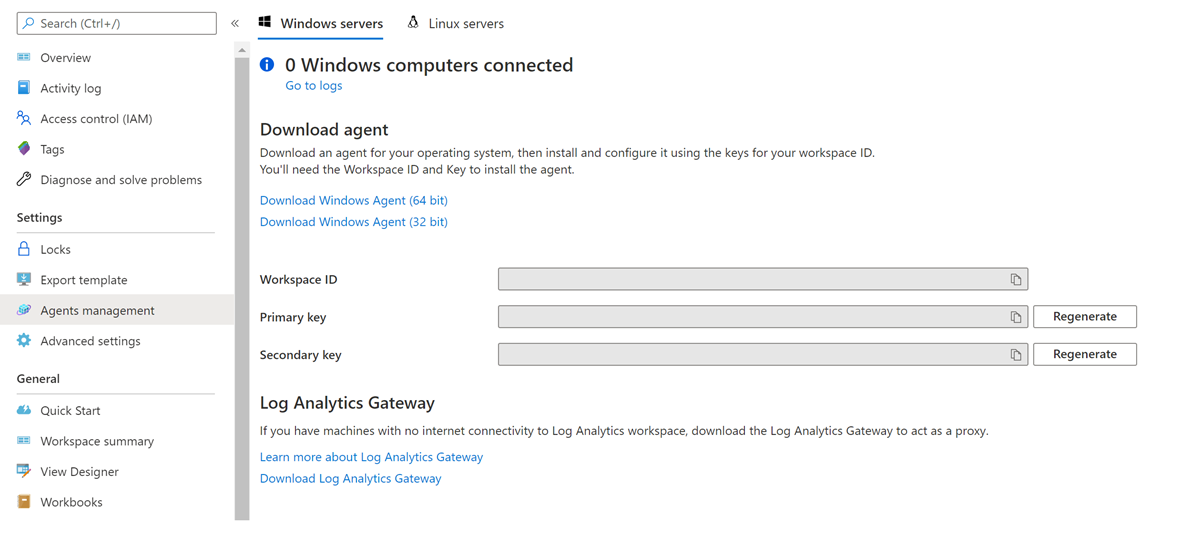
Task: Open the Activity log icon
Action: tap(24, 88)
